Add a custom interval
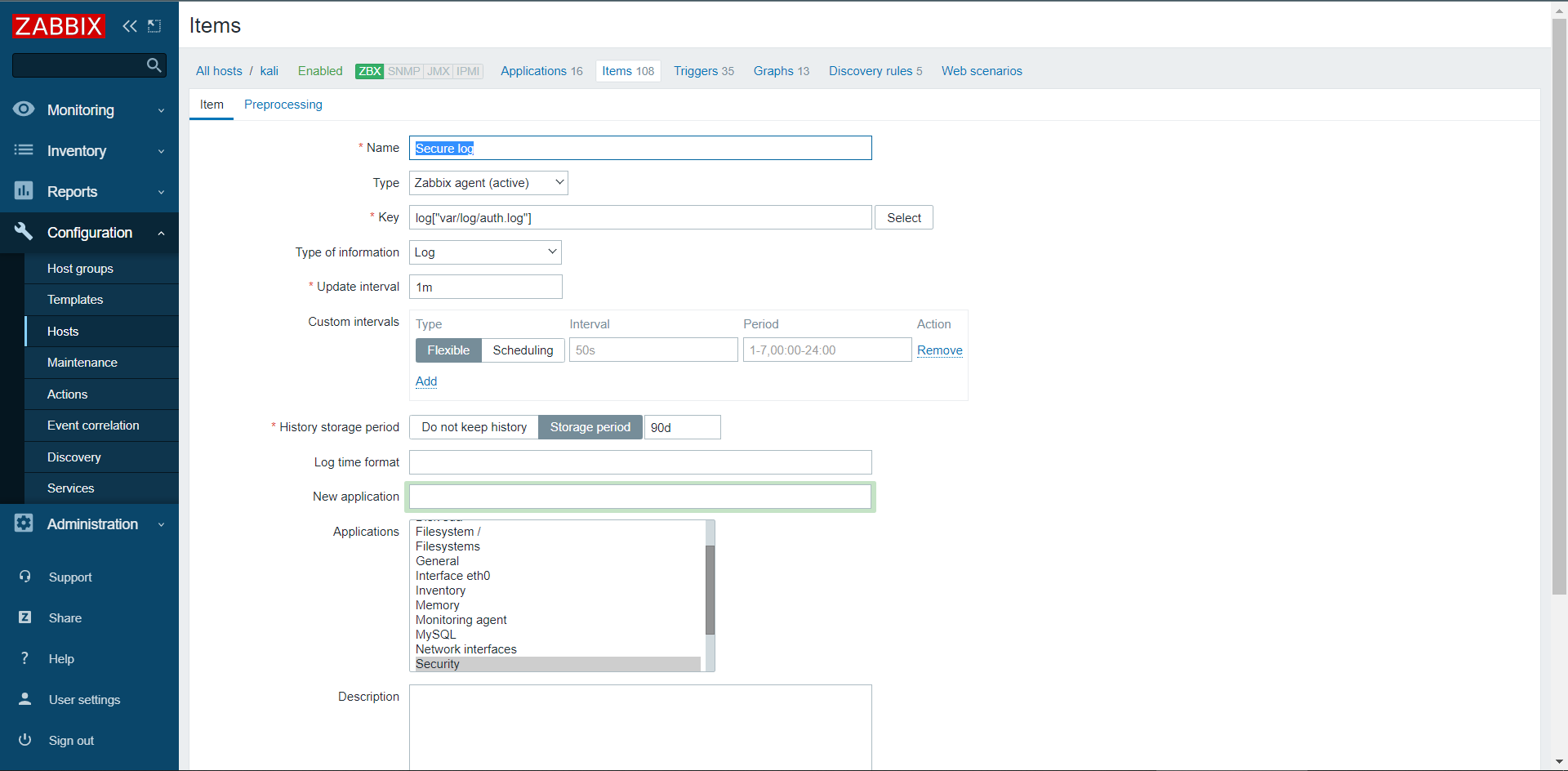1568x771 pixels. tap(426, 381)
